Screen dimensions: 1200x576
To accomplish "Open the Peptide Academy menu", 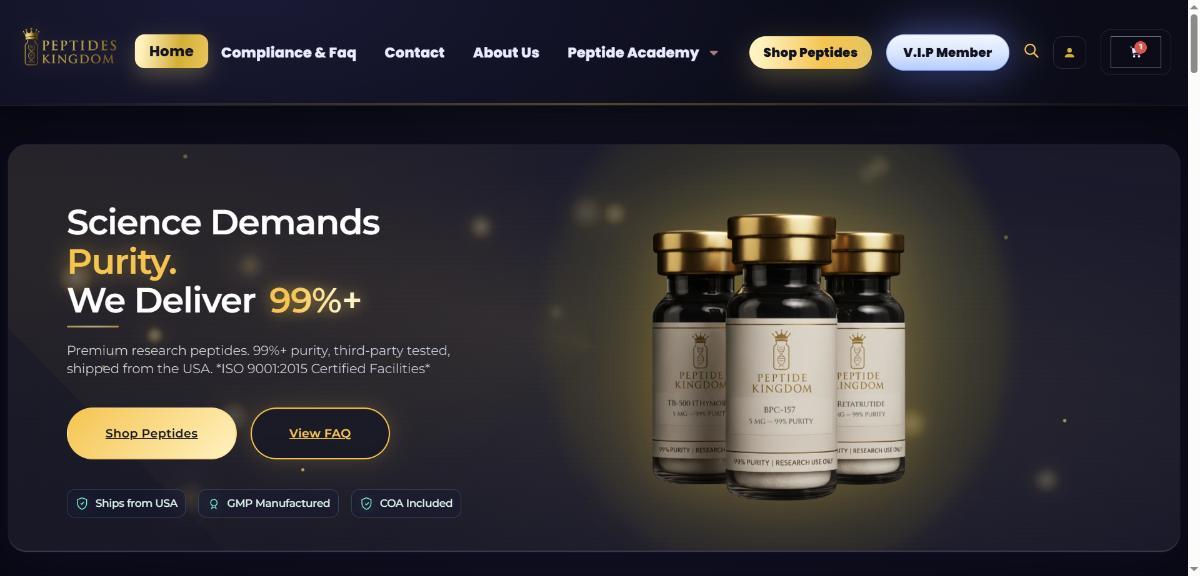I will (x=633, y=52).
